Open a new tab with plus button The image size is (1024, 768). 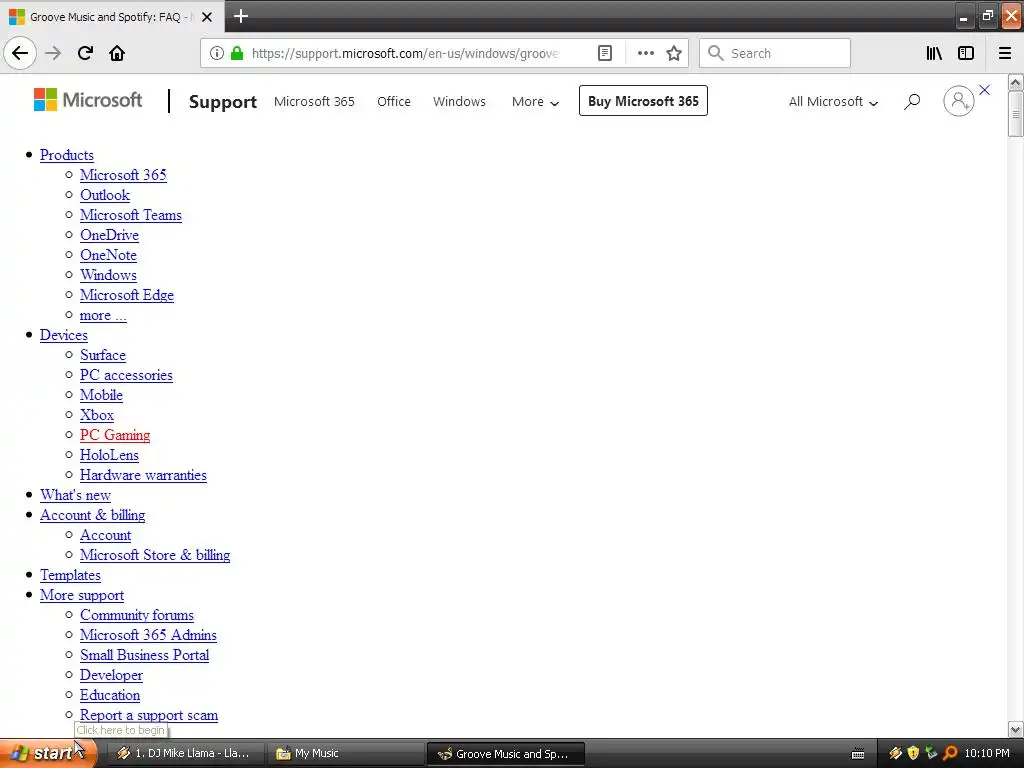(x=241, y=16)
